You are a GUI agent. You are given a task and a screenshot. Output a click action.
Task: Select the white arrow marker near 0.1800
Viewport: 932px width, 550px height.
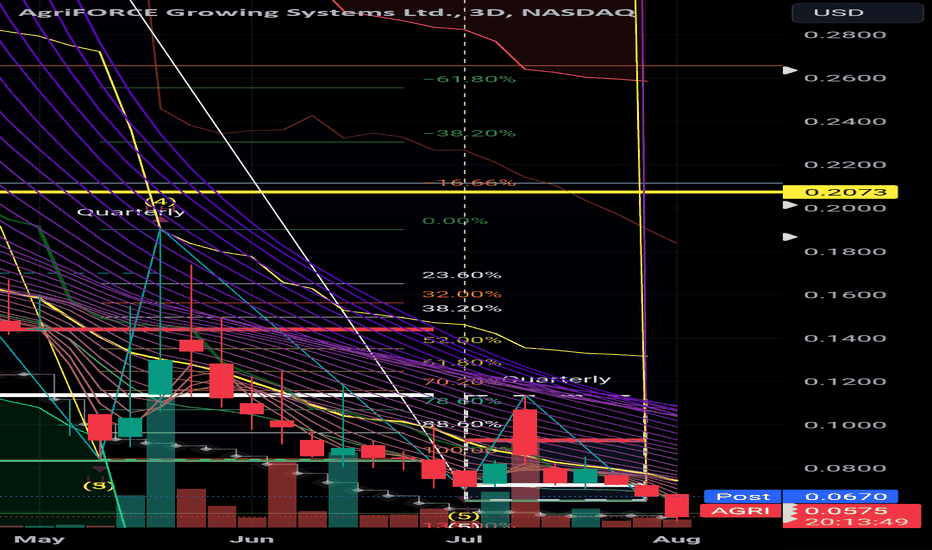point(790,237)
